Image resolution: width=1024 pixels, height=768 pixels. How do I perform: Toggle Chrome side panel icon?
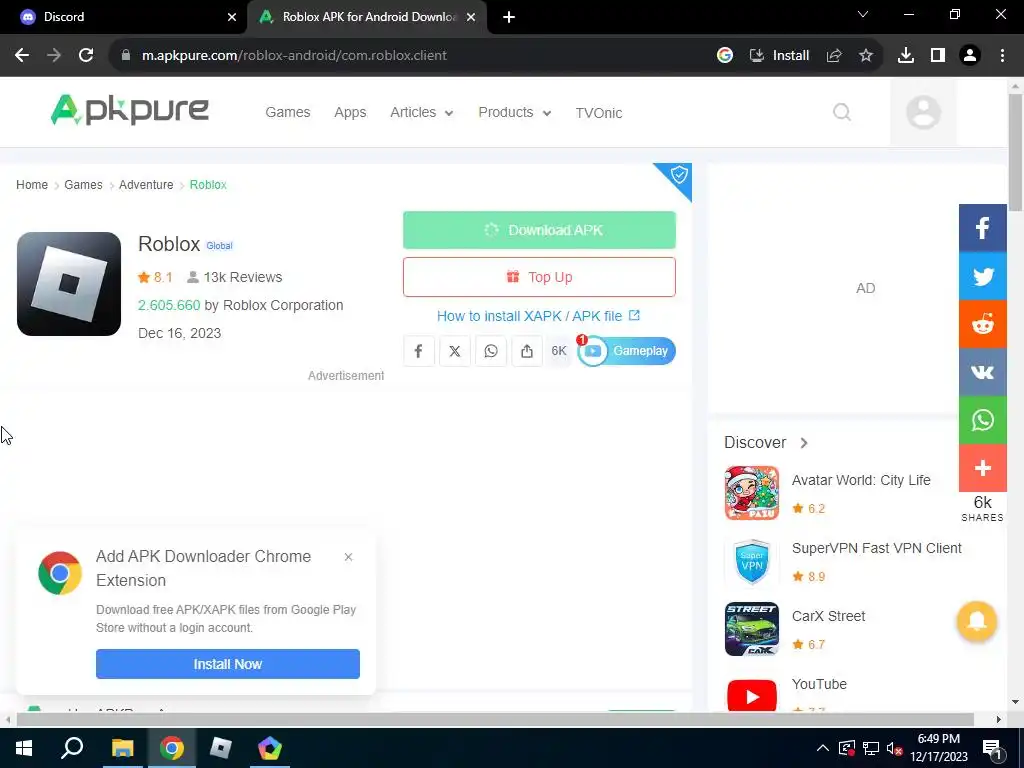click(938, 56)
